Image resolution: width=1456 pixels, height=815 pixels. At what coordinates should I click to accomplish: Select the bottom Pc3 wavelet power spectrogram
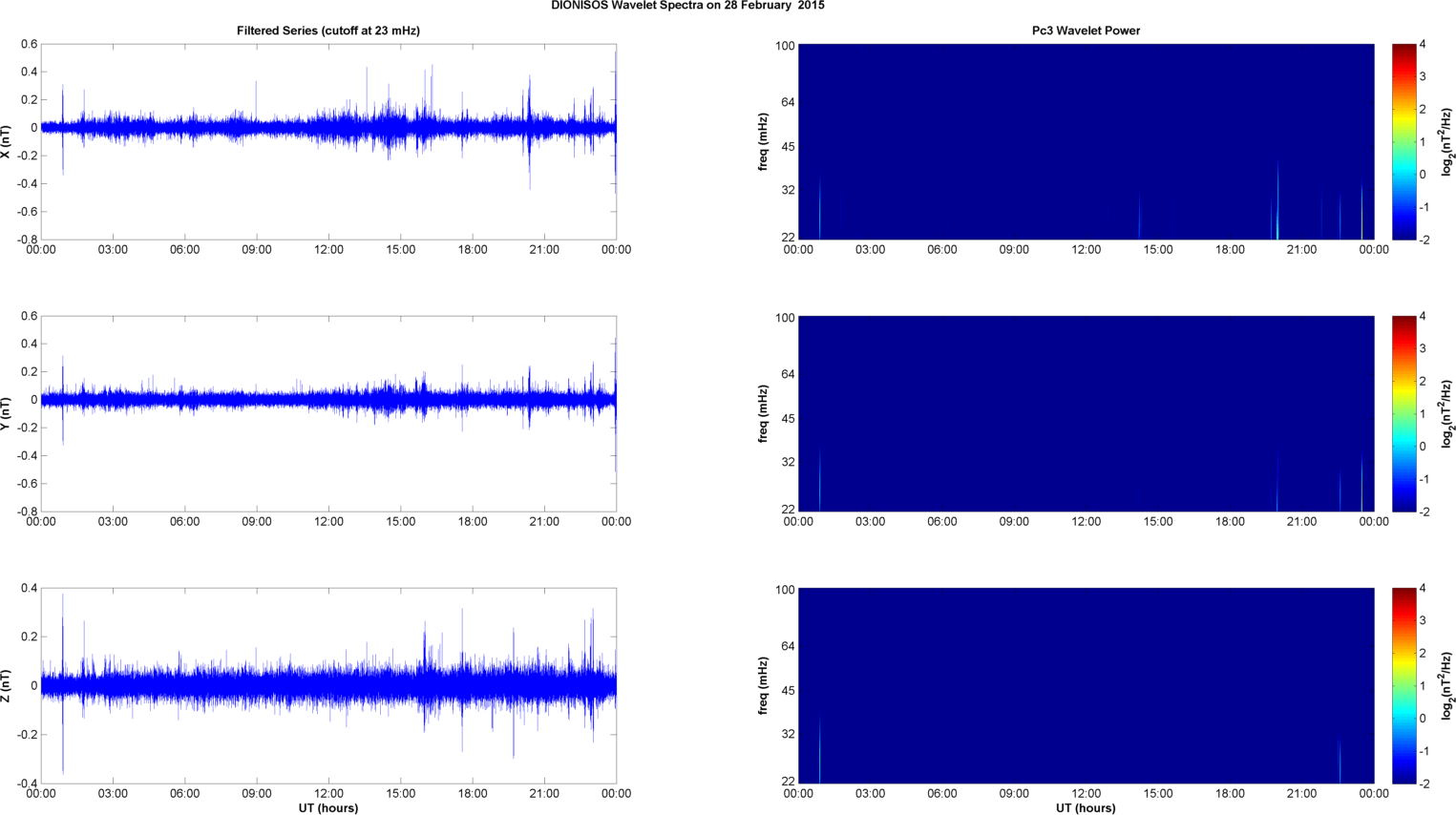(x=1086, y=686)
